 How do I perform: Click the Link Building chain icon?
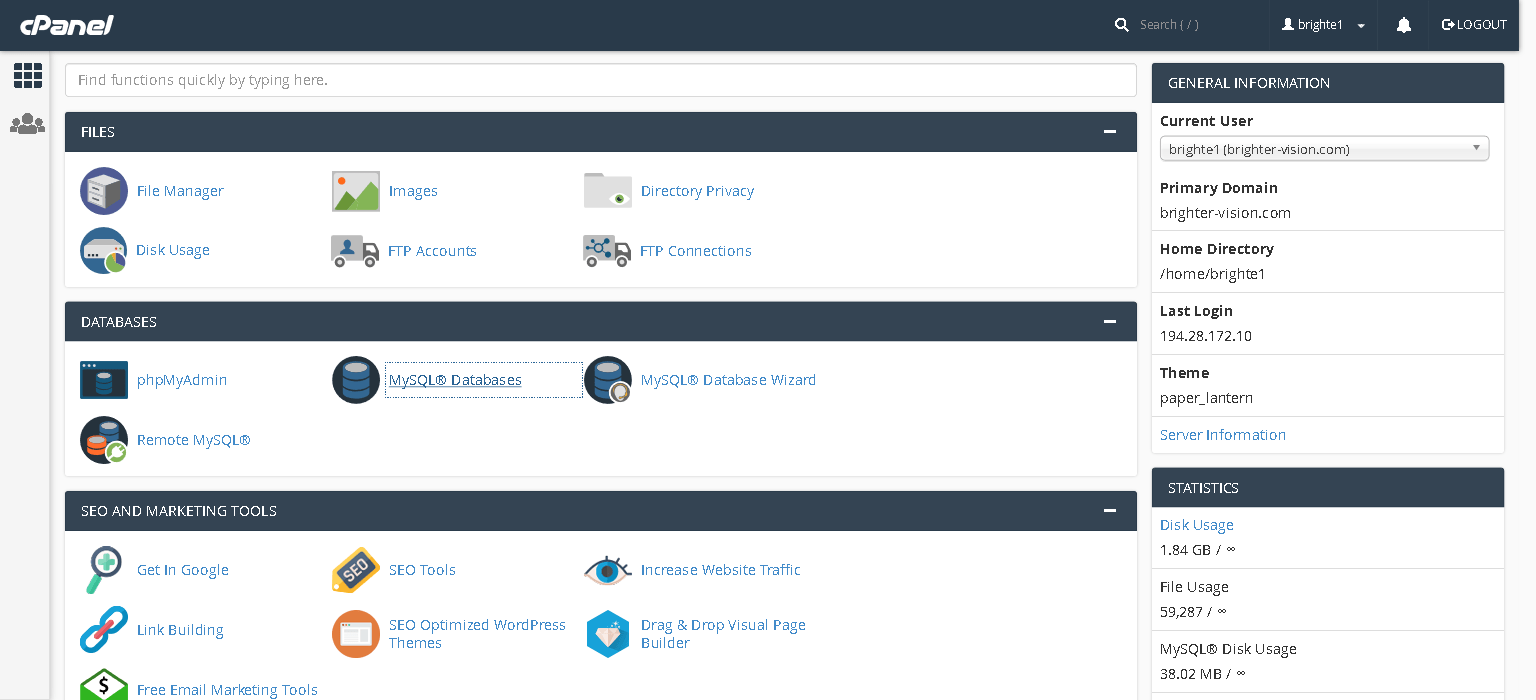(x=104, y=630)
